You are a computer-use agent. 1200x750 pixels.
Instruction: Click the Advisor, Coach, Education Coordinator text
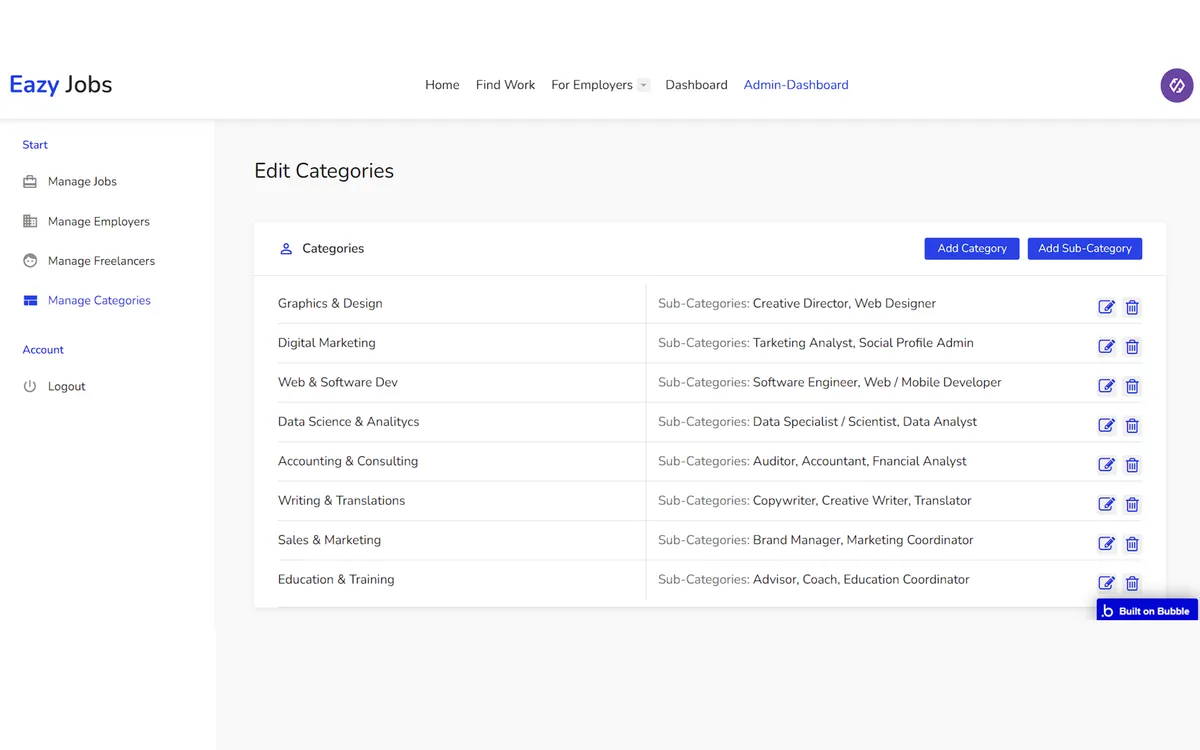[861, 580]
